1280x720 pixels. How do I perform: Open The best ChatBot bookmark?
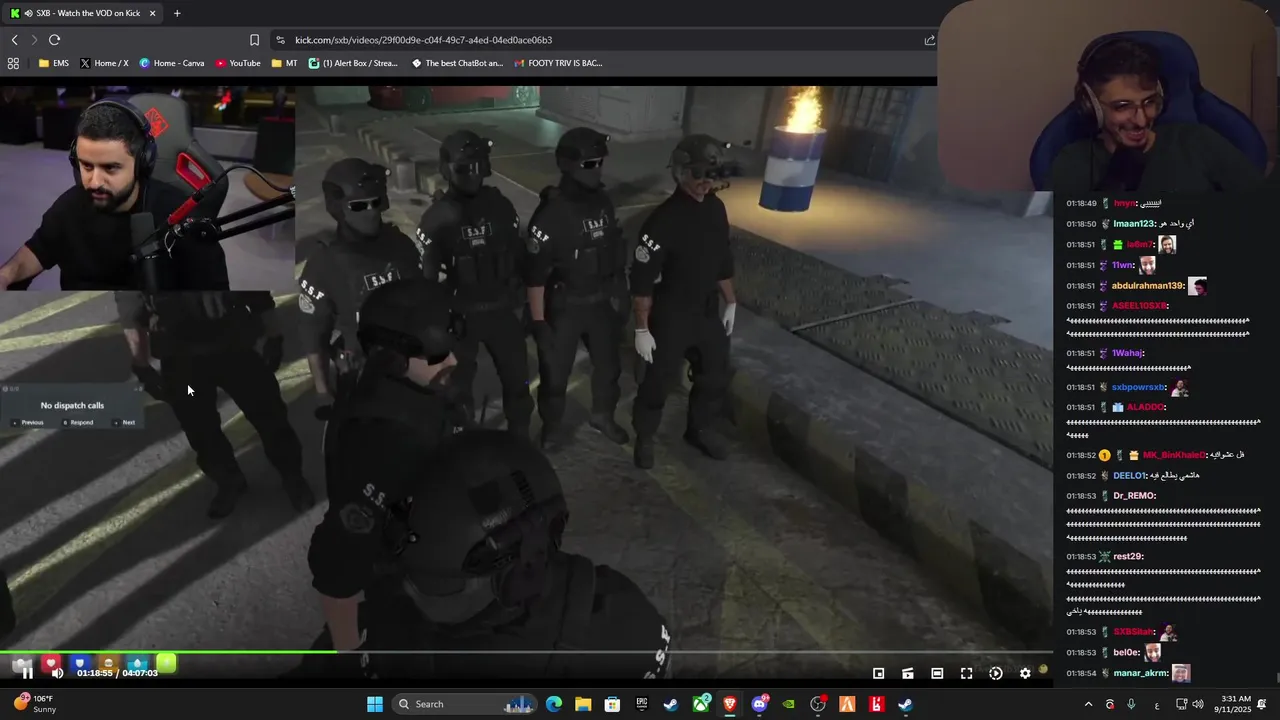[457, 63]
